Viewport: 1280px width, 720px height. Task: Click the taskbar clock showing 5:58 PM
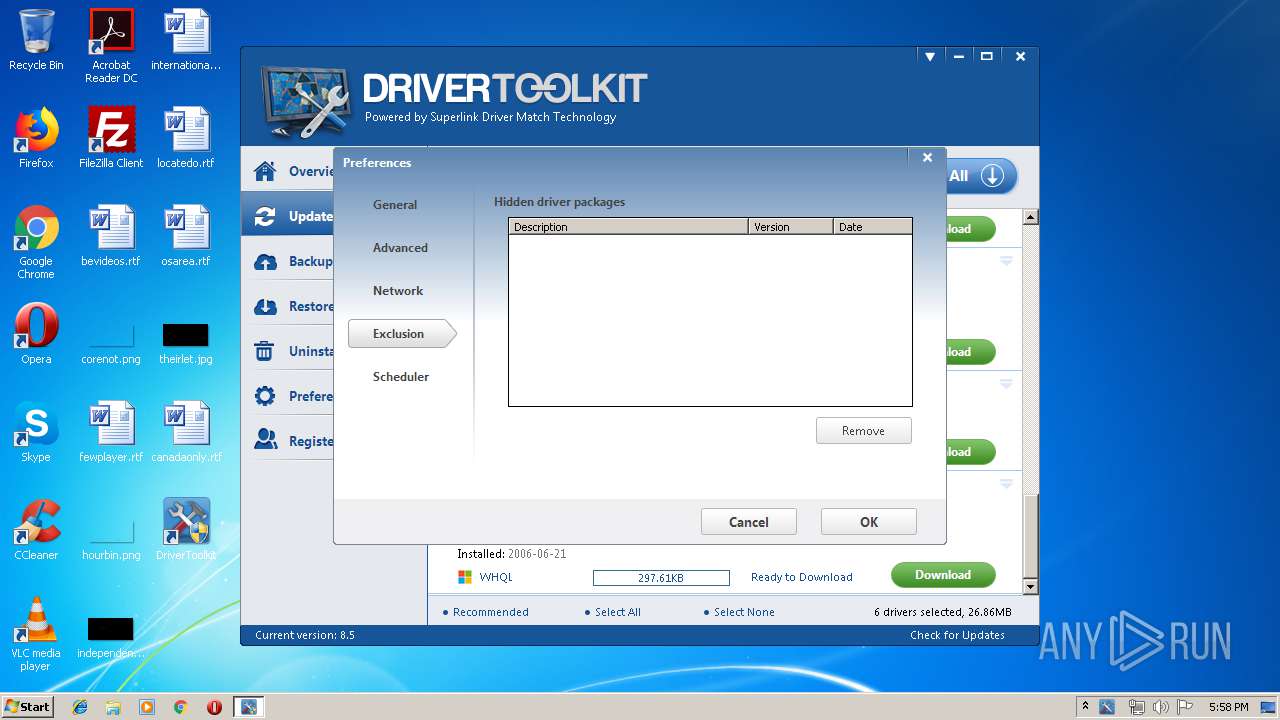click(1228, 707)
